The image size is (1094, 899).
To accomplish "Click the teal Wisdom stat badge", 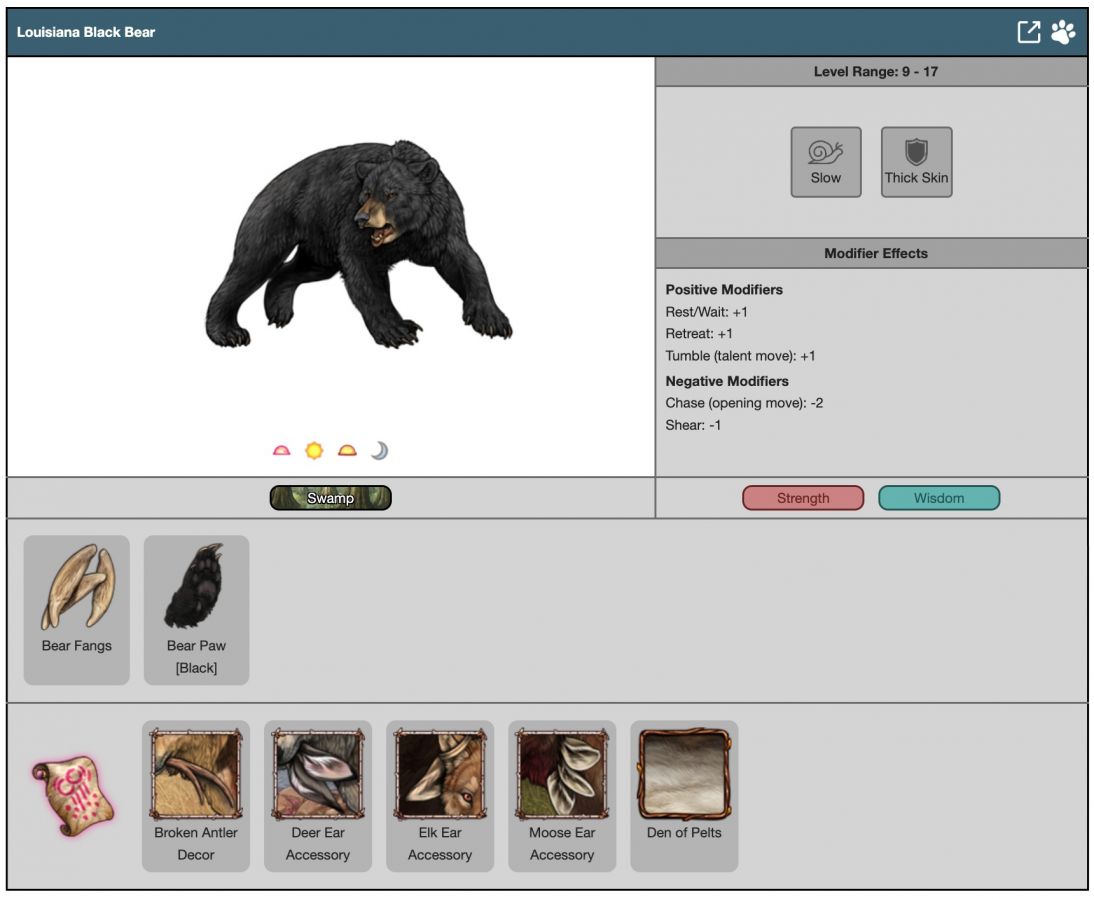I will point(938,498).
